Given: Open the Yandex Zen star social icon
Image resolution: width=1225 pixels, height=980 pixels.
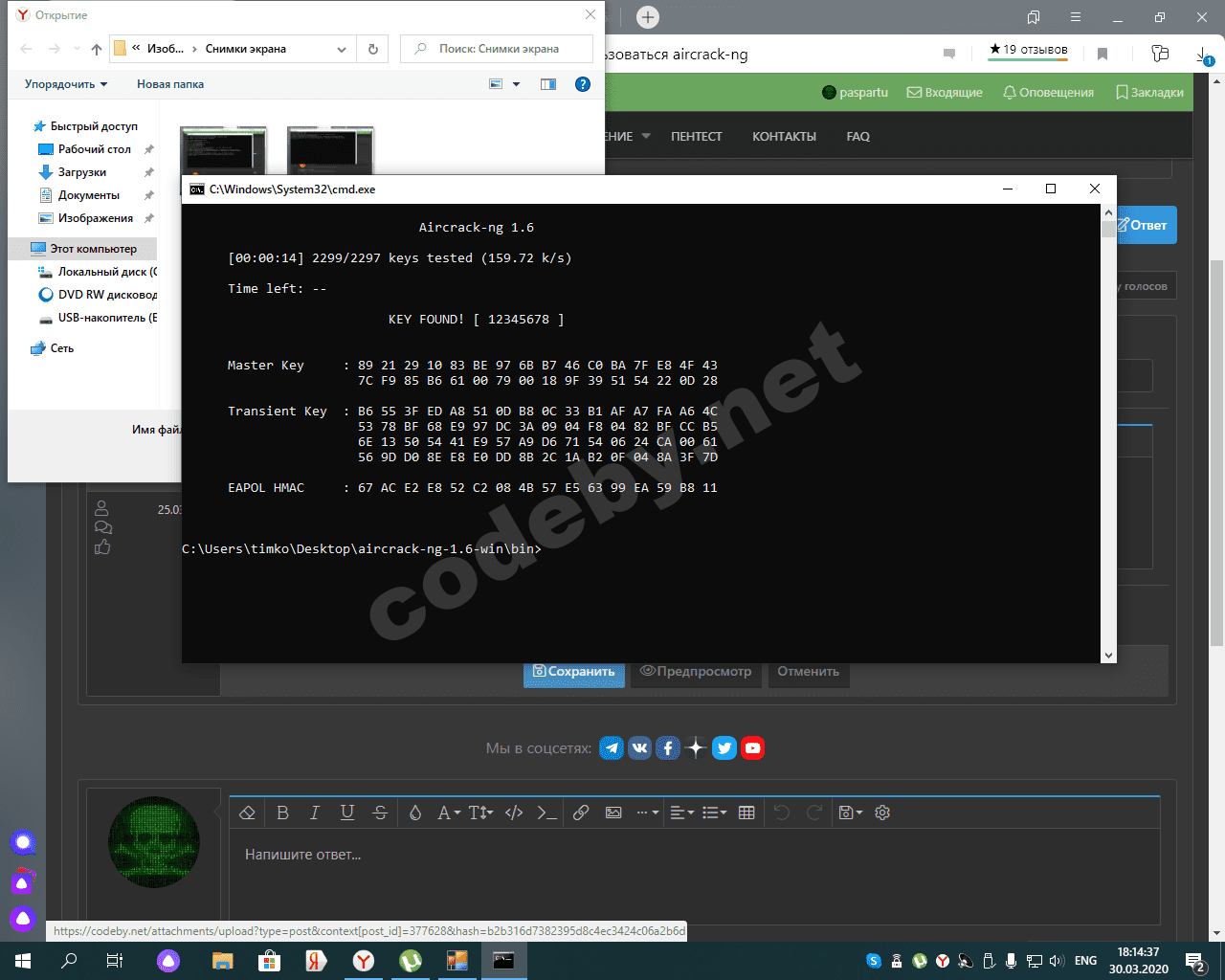Looking at the screenshot, I should tap(696, 748).
